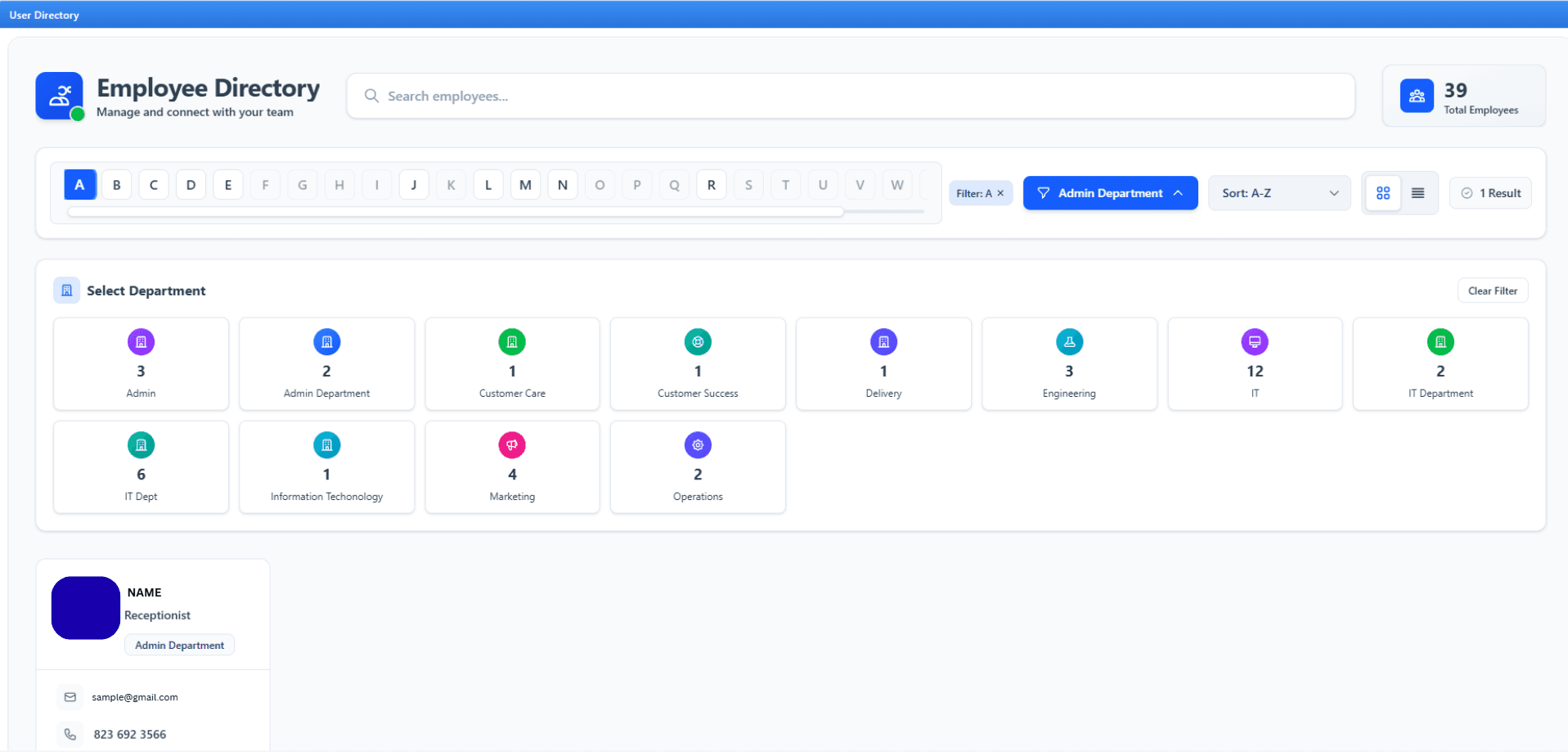Select the Select Department building icon
Screen dimensions: 1568x752
[x=66, y=290]
